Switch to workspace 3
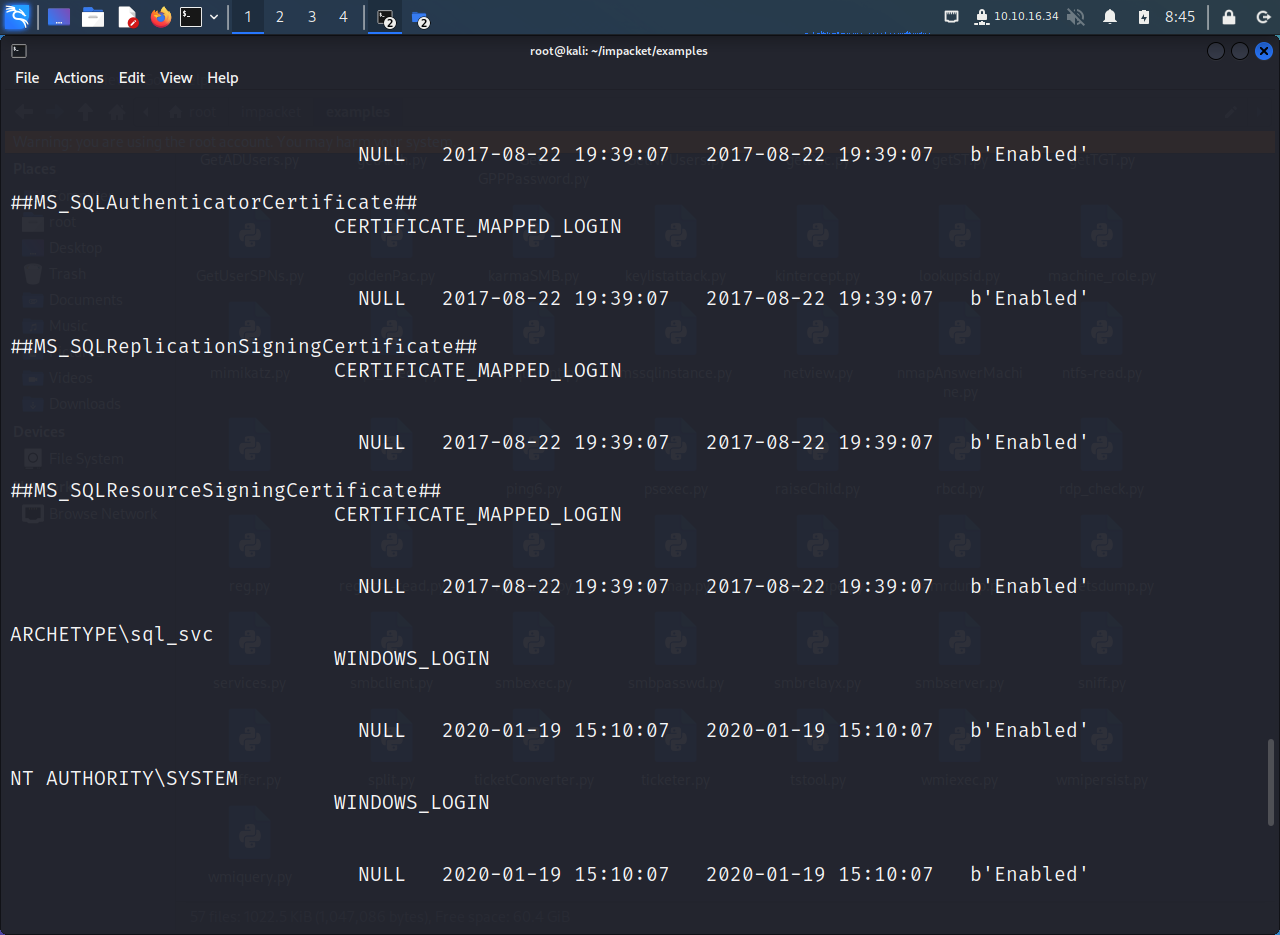This screenshot has height=935, width=1280. [x=312, y=17]
